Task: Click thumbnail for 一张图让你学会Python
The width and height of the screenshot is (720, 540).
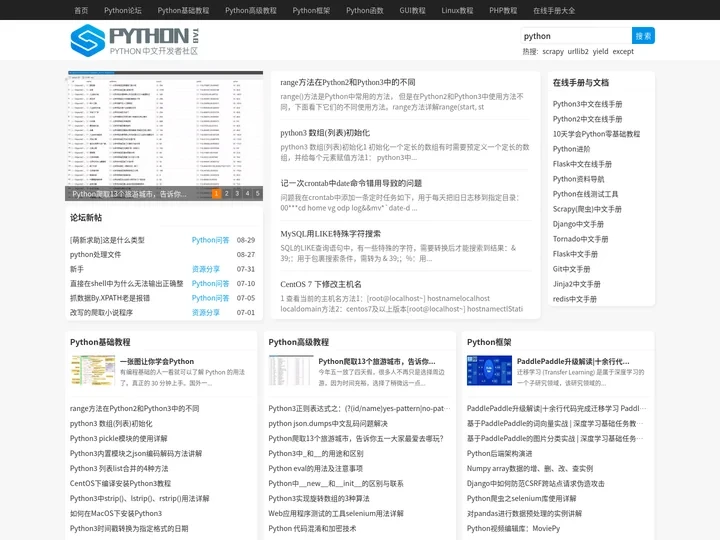Action: [x=93, y=370]
